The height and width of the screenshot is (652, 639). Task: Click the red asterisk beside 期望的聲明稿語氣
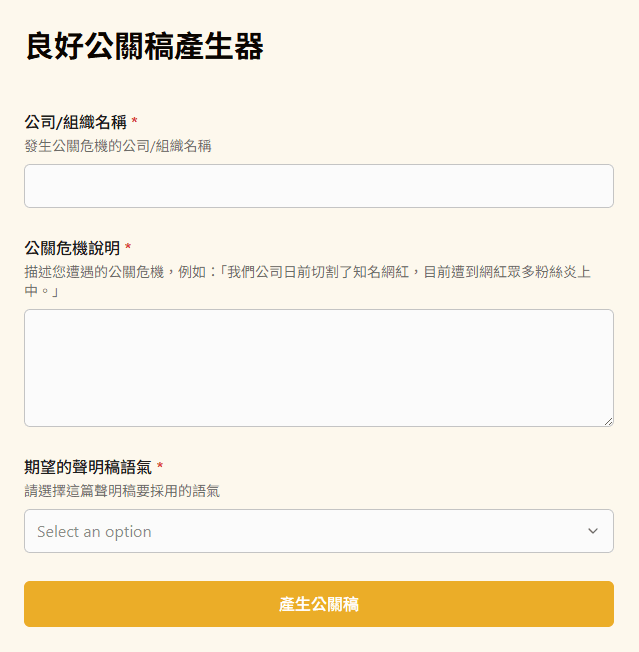click(x=160, y=467)
